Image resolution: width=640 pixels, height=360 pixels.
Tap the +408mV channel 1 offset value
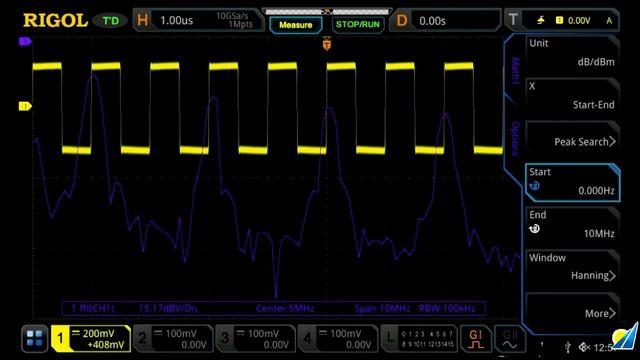click(106, 345)
